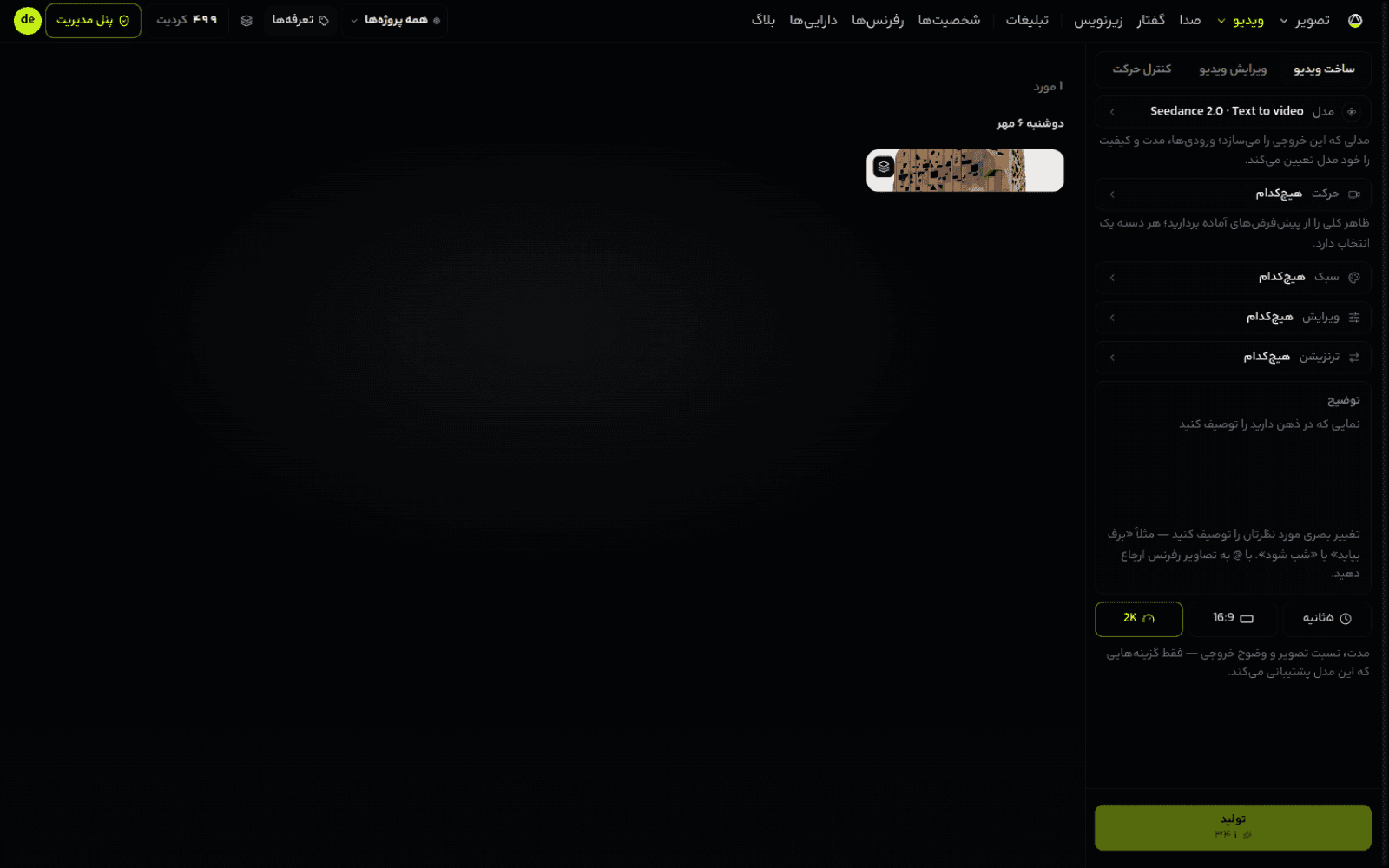Open the user avatar labeled de
This screenshot has height=868, width=1389.
28,20
